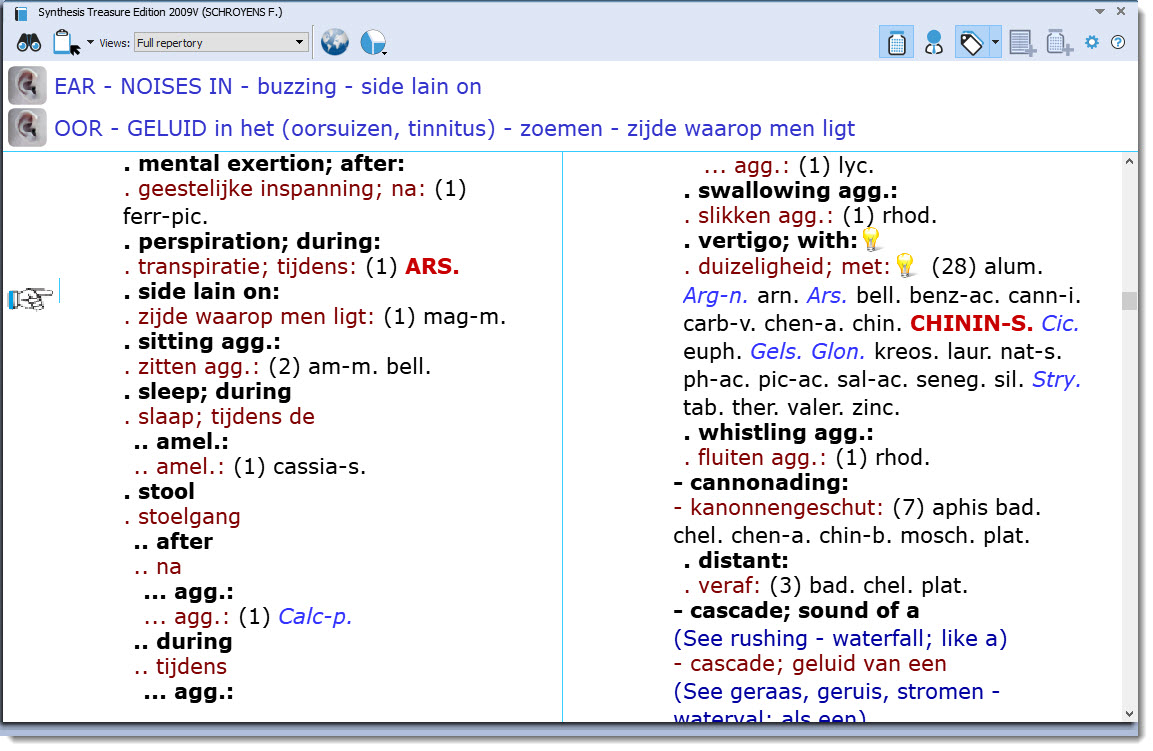Click the add rubric list icon
The height and width of the screenshot is (751, 1153).
pos(1021,43)
